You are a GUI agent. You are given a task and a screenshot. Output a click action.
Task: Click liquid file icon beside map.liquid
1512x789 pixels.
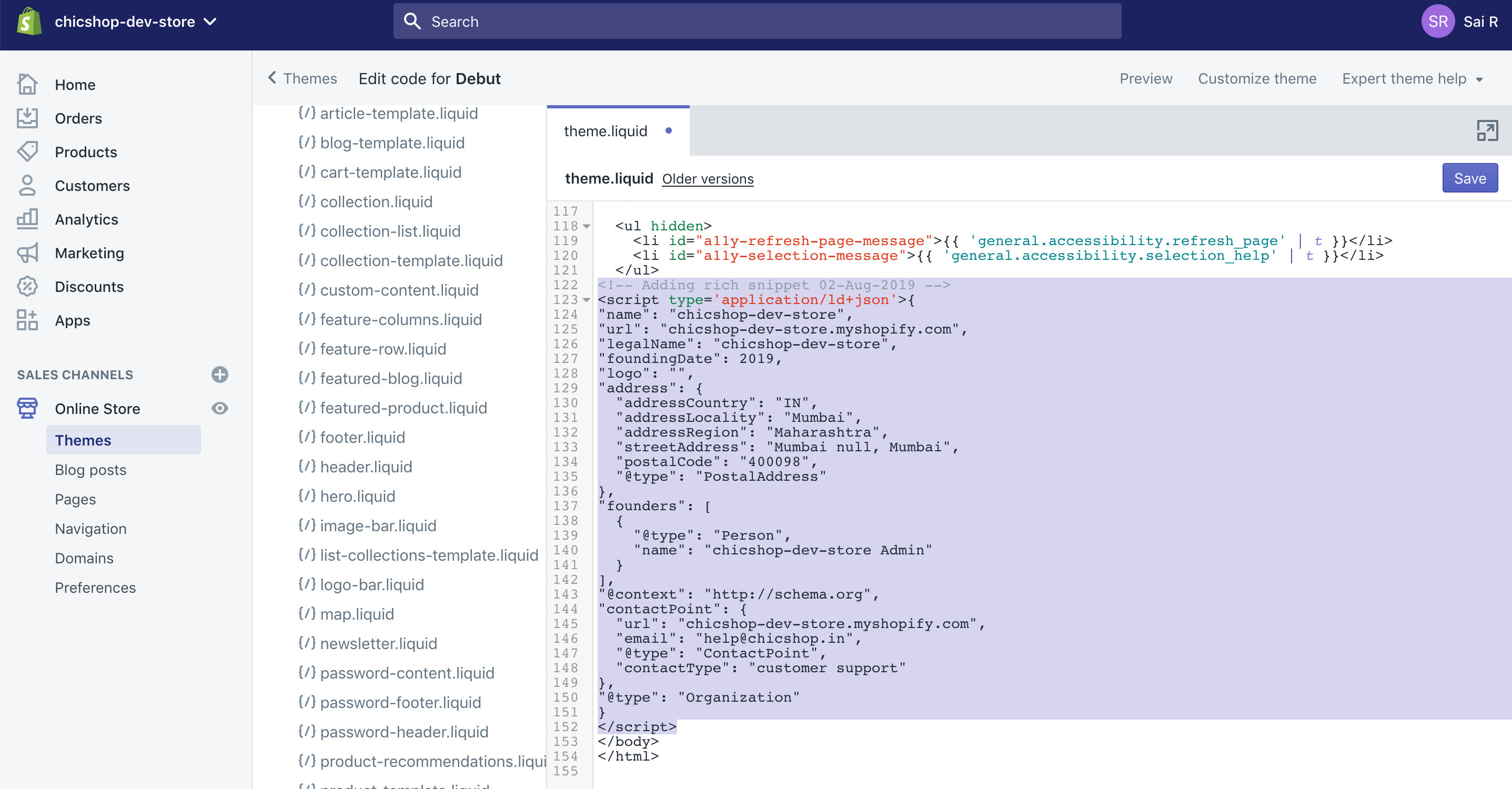click(306, 613)
